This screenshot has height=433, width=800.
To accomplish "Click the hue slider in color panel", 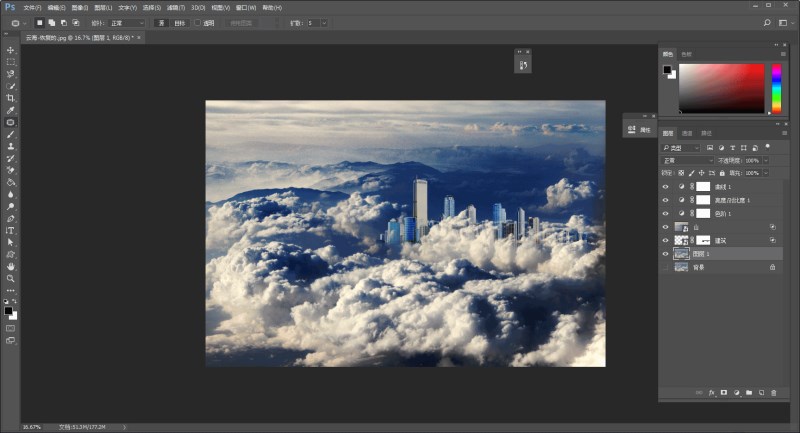I will (776, 88).
